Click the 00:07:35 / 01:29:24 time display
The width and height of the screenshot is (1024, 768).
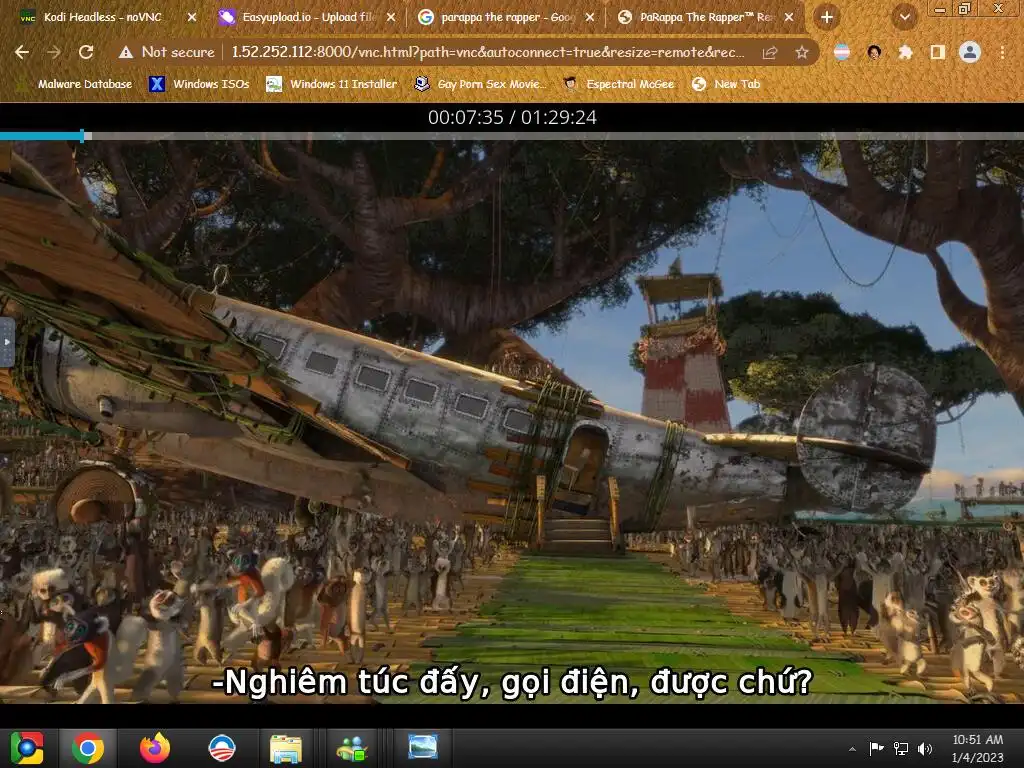tap(512, 117)
